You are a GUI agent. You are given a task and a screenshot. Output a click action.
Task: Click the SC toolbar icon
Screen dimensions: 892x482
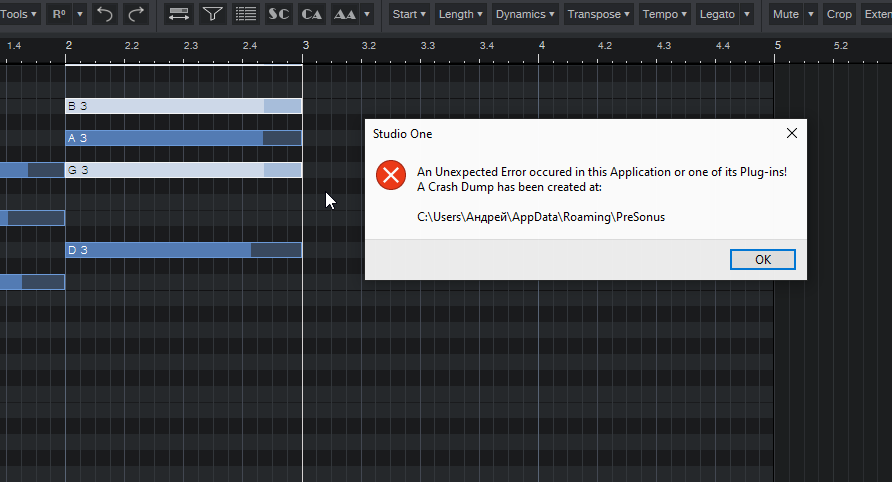279,14
